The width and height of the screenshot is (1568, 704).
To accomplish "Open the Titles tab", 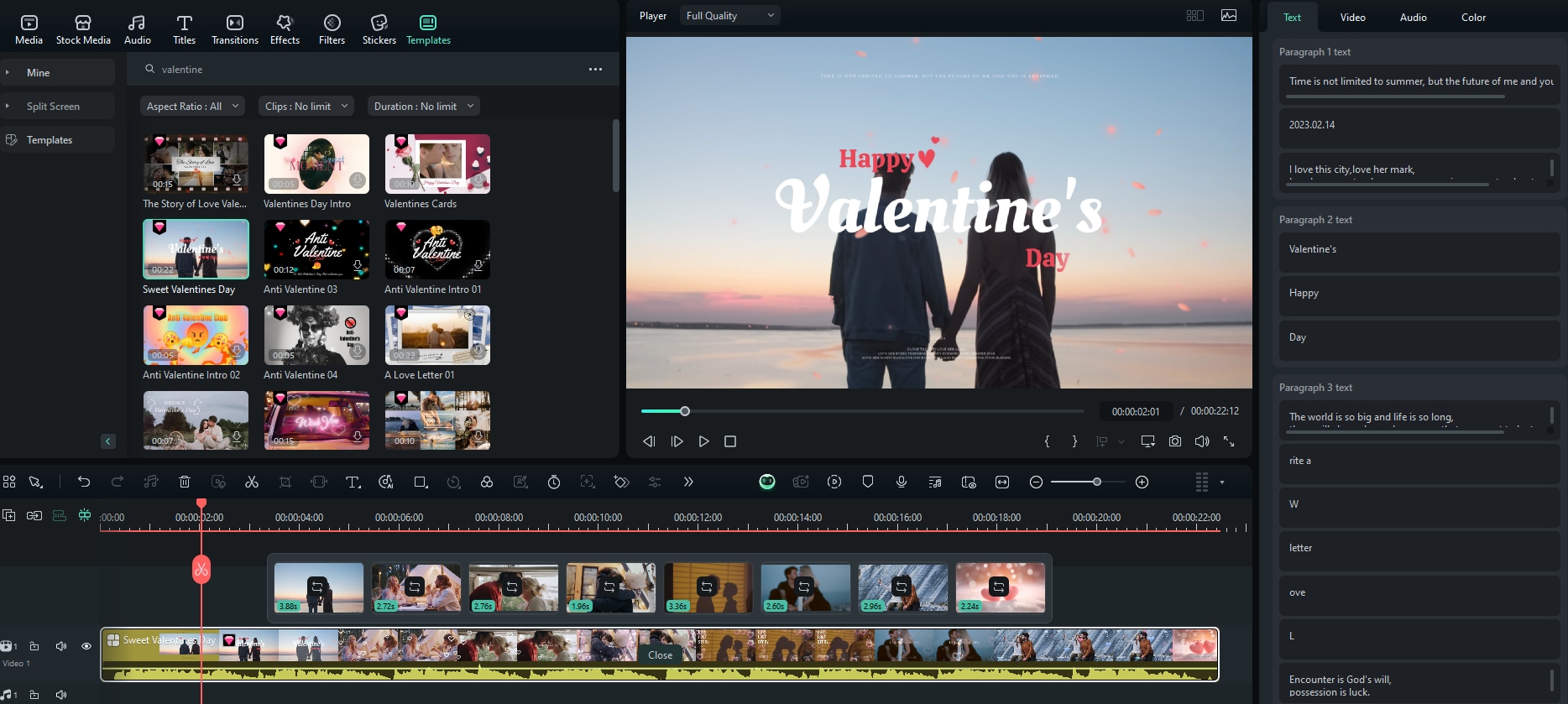I will (184, 29).
